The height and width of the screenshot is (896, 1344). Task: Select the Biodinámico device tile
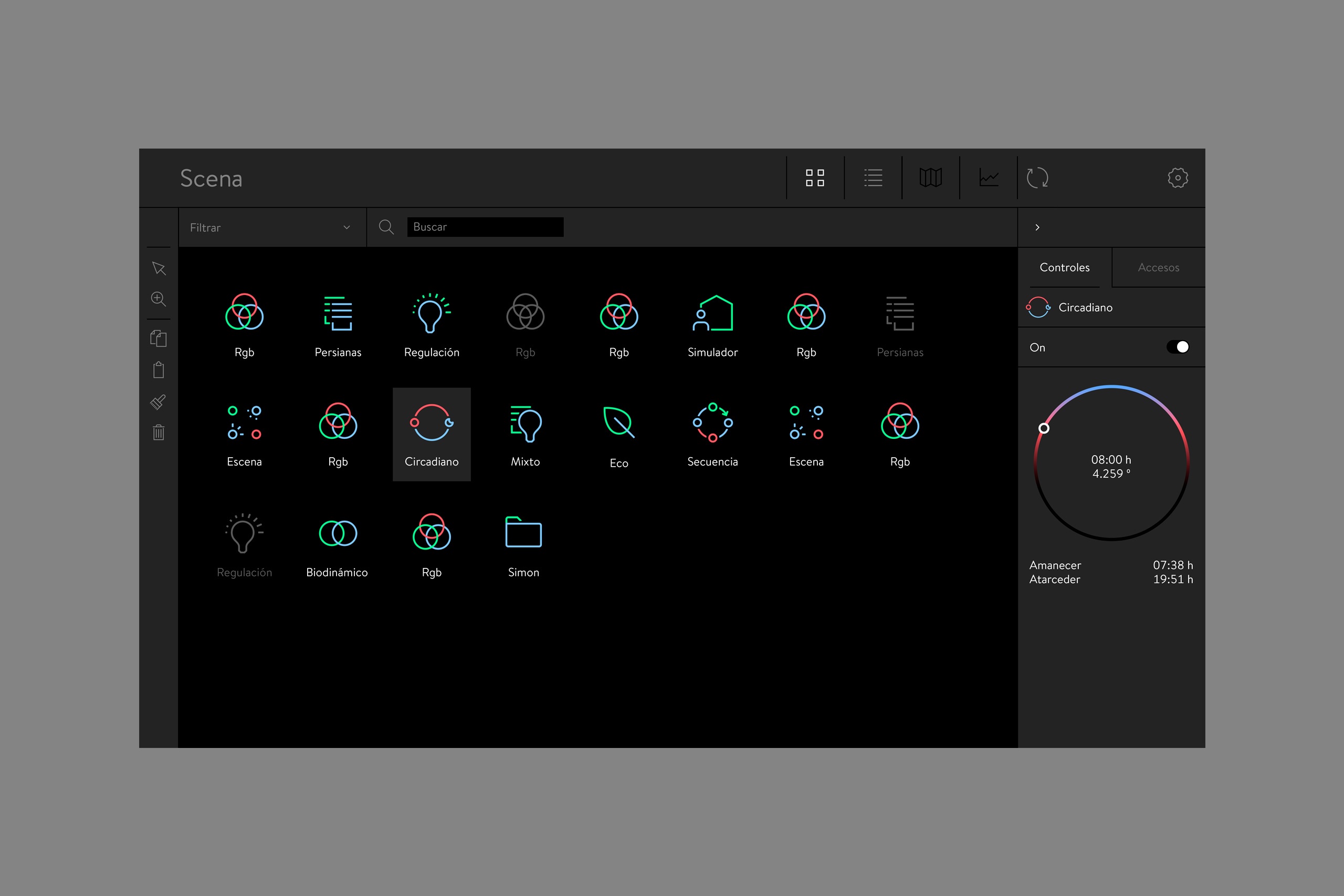pos(337,546)
